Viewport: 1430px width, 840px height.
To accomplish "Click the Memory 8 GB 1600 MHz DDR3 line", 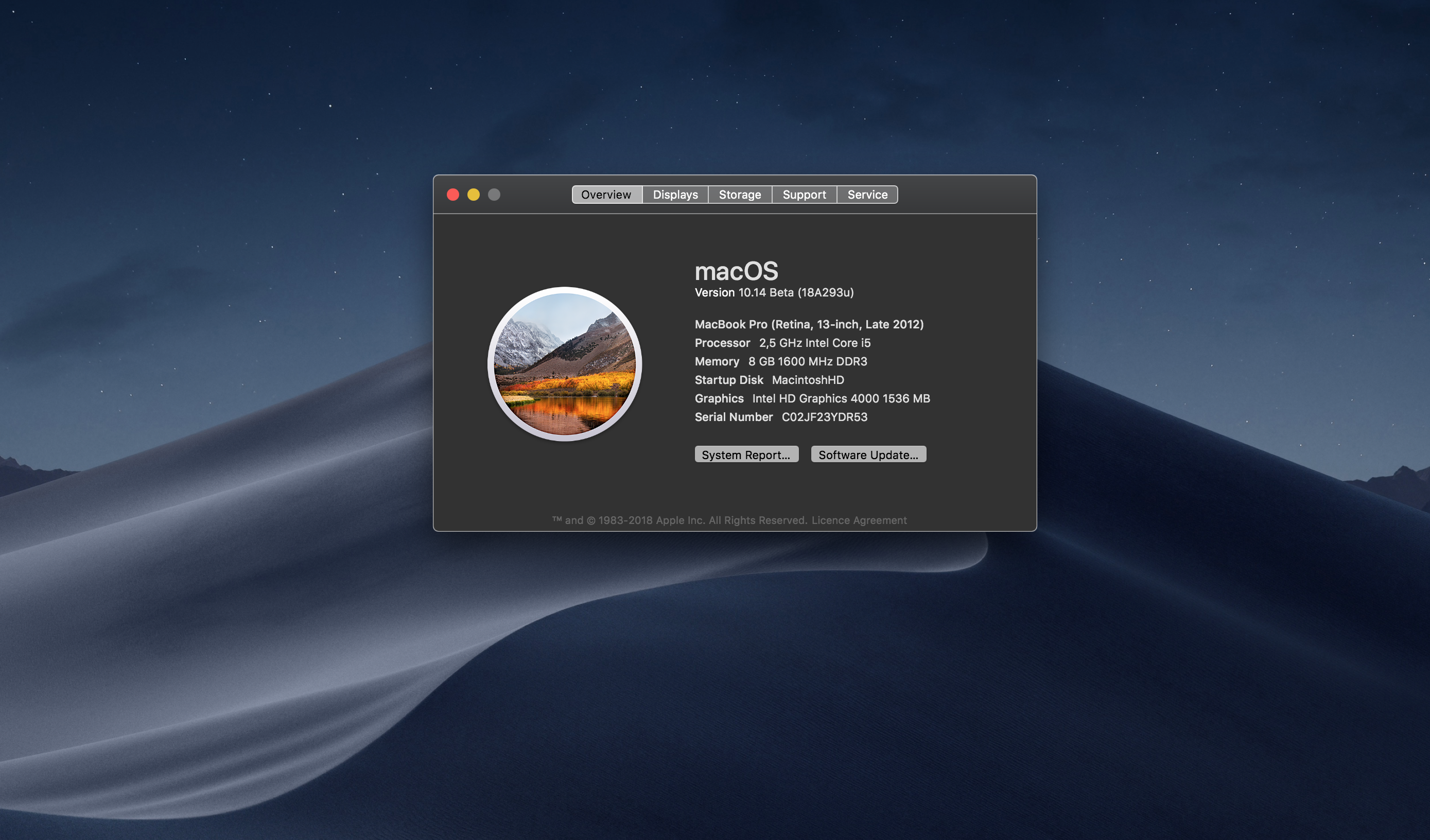I will click(x=781, y=361).
